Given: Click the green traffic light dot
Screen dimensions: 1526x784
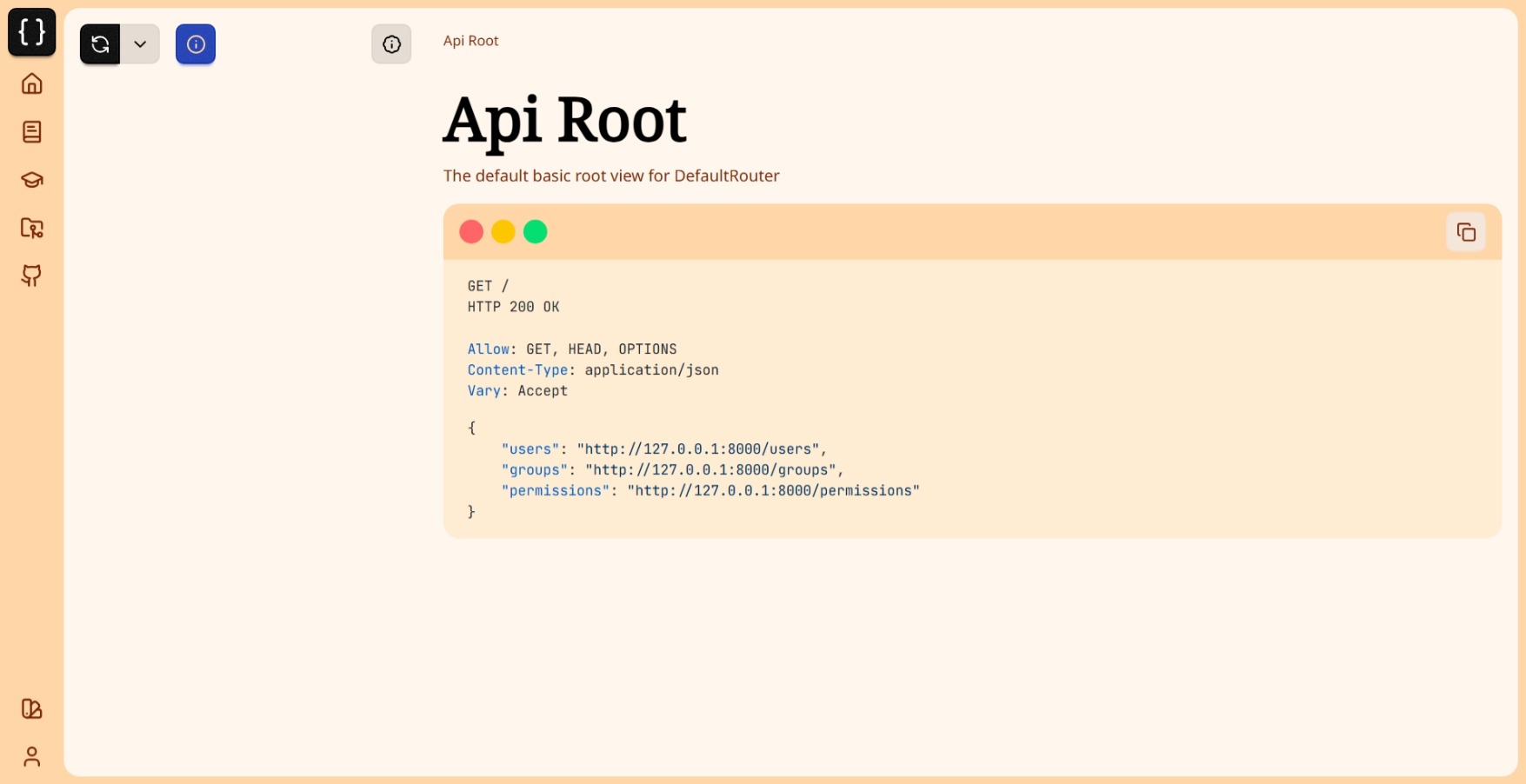Looking at the screenshot, I should [536, 231].
